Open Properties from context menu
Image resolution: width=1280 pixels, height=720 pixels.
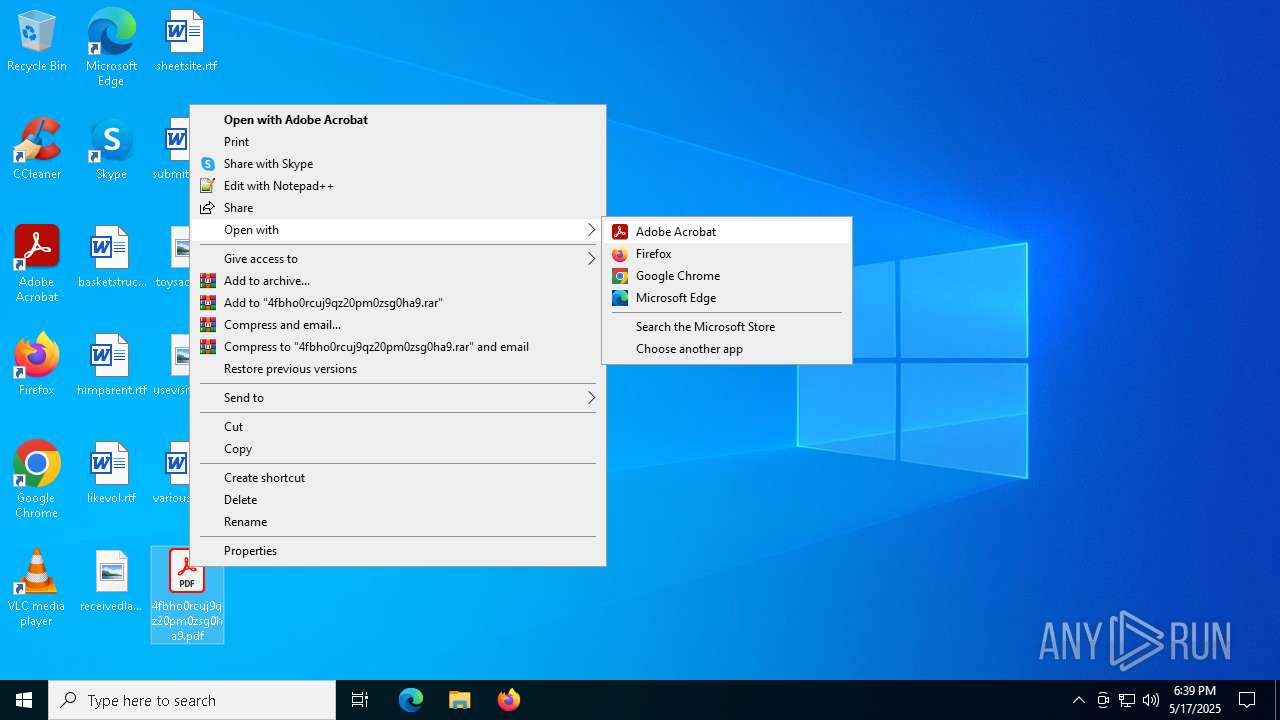coord(398,551)
